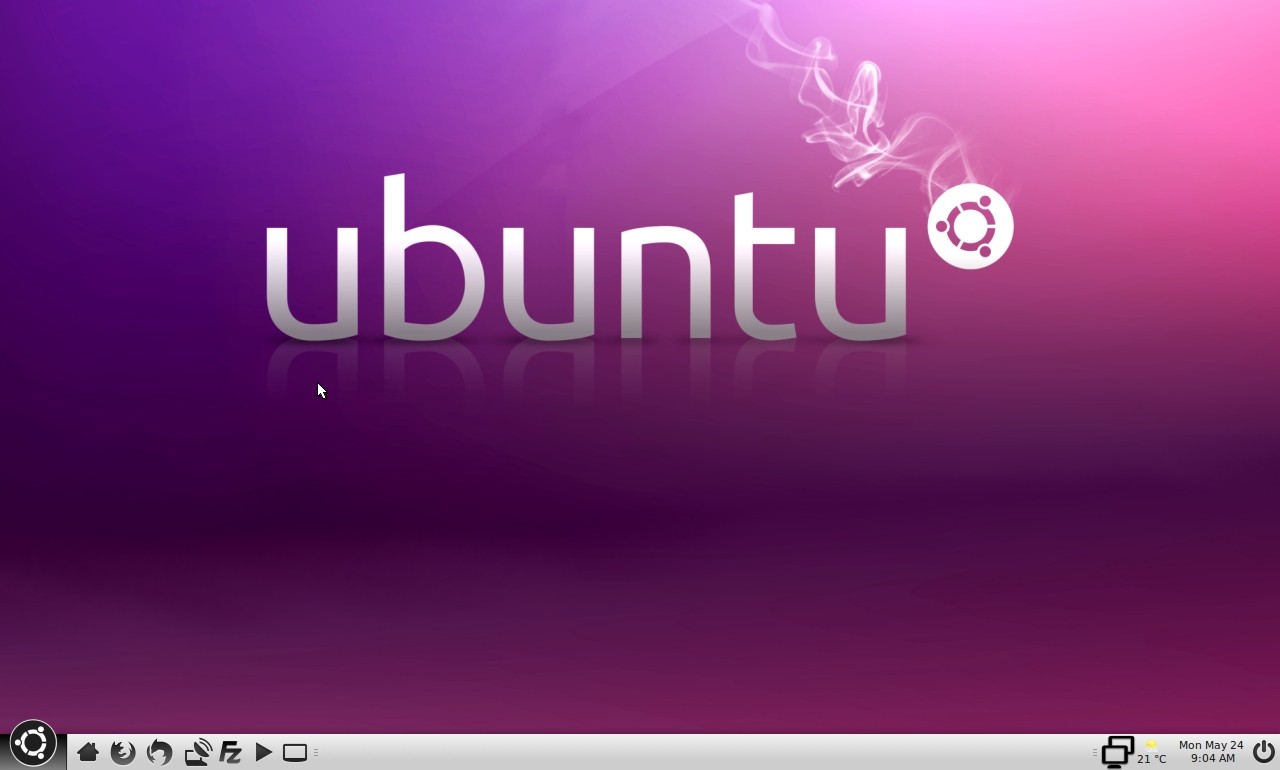Open the Home folder launcher
This screenshot has height=770, width=1280.
point(88,752)
